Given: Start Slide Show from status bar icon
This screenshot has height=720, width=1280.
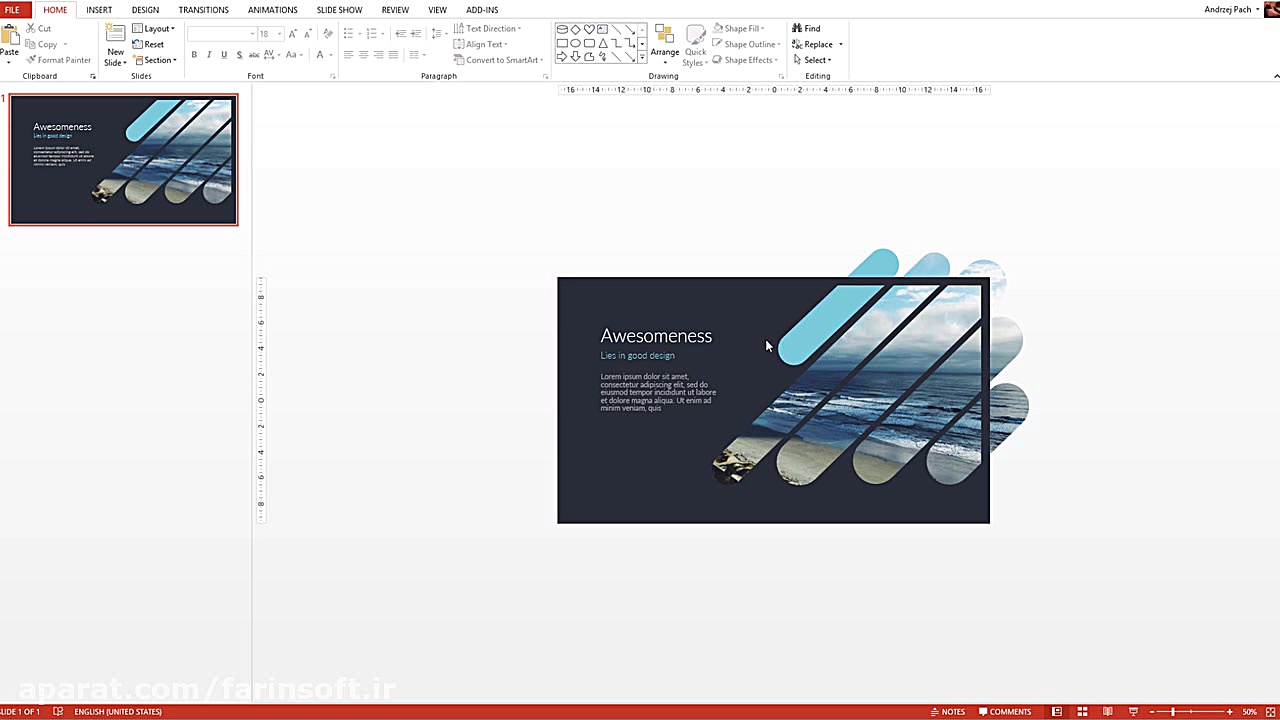Looking at the screenshot, I should (1132, 712).
